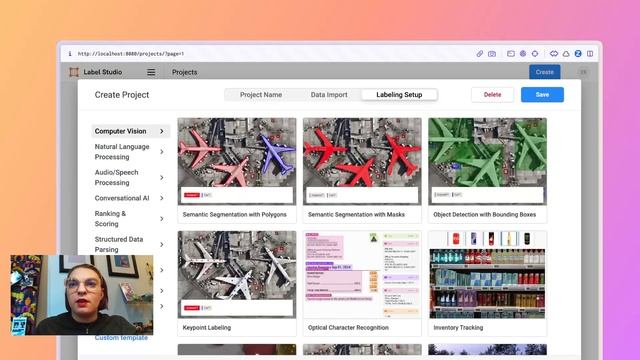Click the 'Object Detection with Bounding Boxes' label text
Image resolution: width=640 pixels, height=360 pixels.
coord(484,215)
